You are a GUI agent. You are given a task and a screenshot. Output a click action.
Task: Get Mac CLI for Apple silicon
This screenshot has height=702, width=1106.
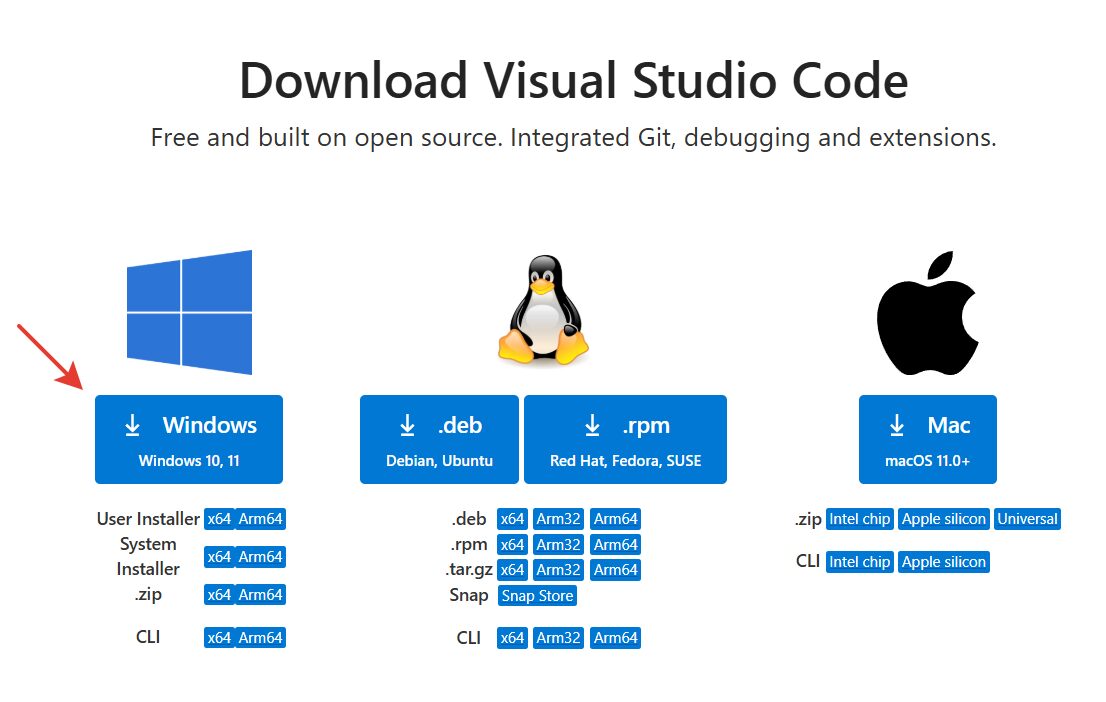pyautogui.click(x=944, y=562)
